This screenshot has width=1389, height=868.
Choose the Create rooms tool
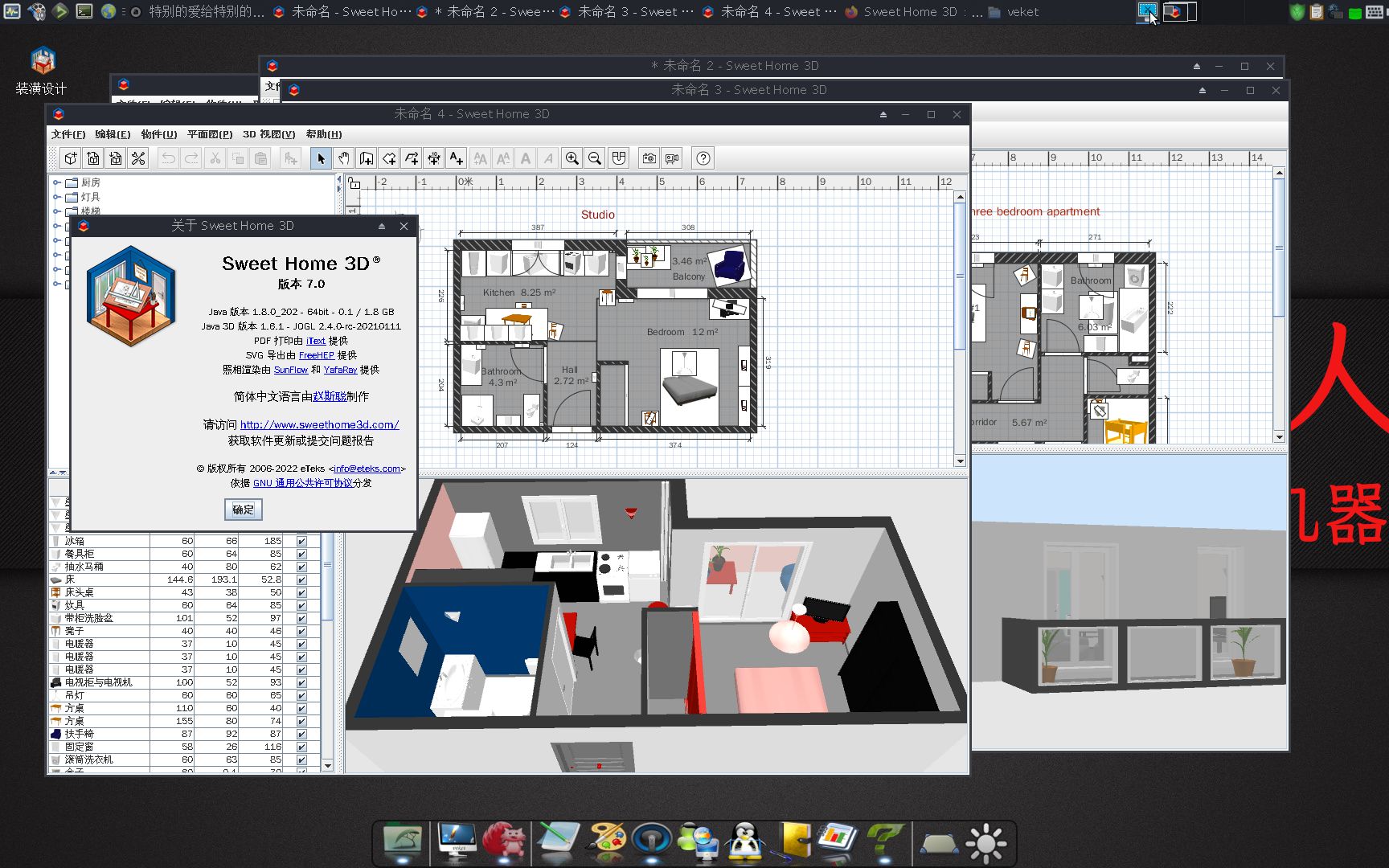click(388, 158)
